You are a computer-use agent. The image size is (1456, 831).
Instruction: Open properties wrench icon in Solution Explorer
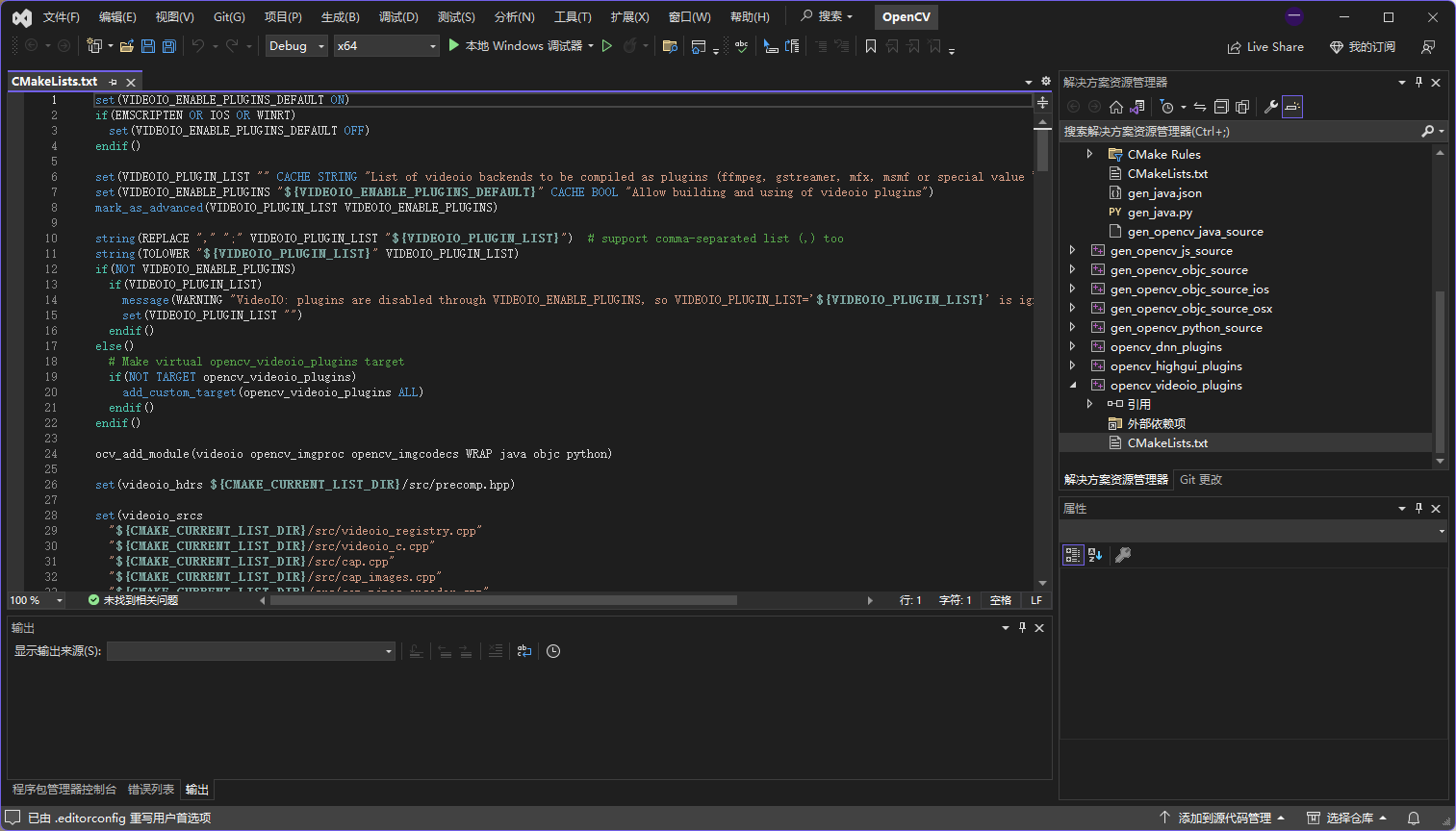1271,107
